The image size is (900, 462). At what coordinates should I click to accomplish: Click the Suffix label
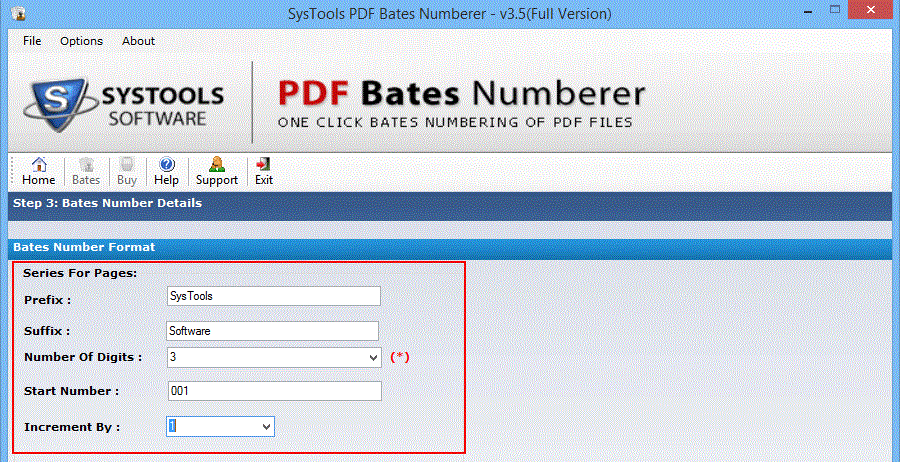click(47, 331)
